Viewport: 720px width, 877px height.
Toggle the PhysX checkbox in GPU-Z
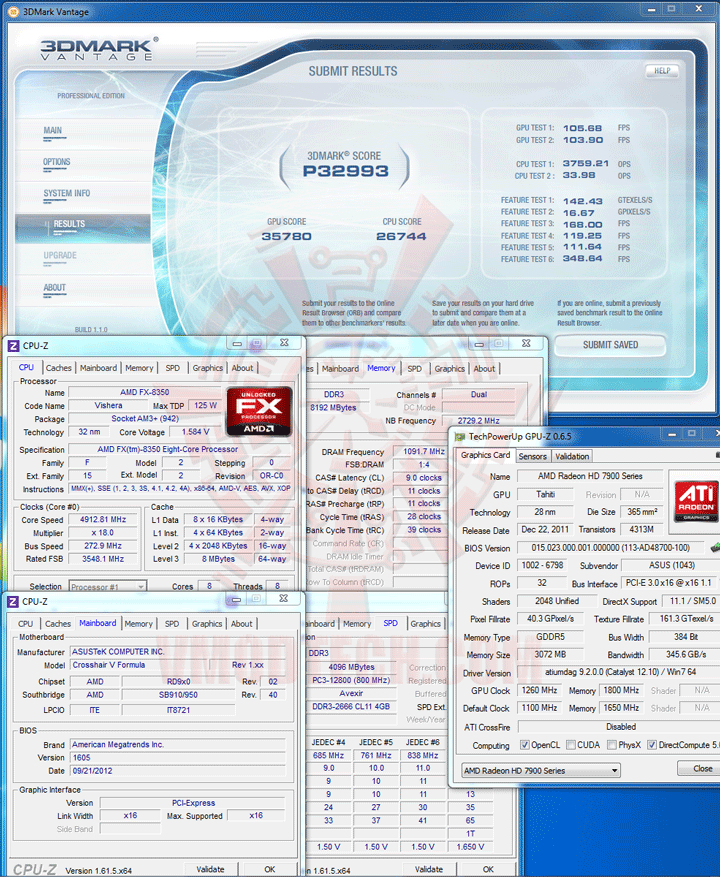point(612,744)
